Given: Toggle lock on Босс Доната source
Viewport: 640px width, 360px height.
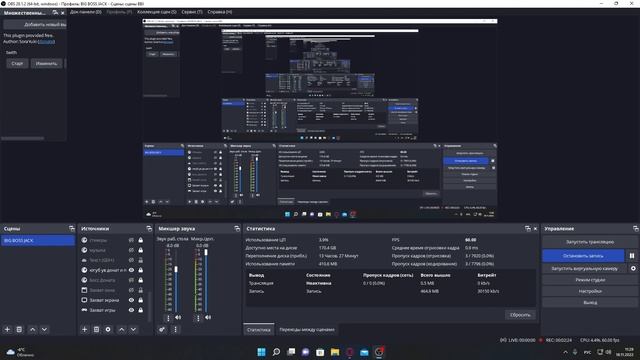Looking at the screenshot, I should coord(140,280).
